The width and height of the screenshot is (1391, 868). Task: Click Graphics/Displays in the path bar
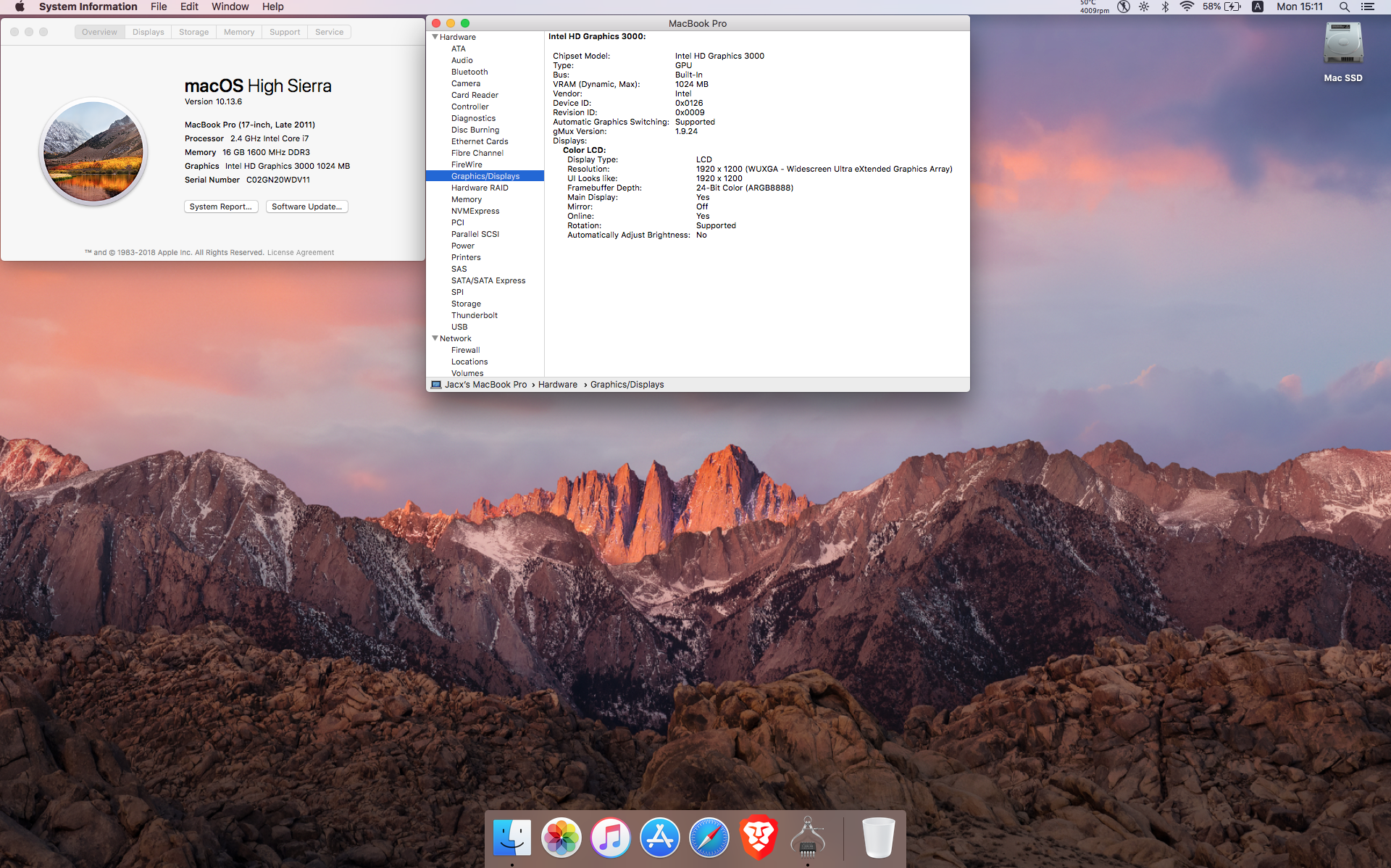(627, 385)
